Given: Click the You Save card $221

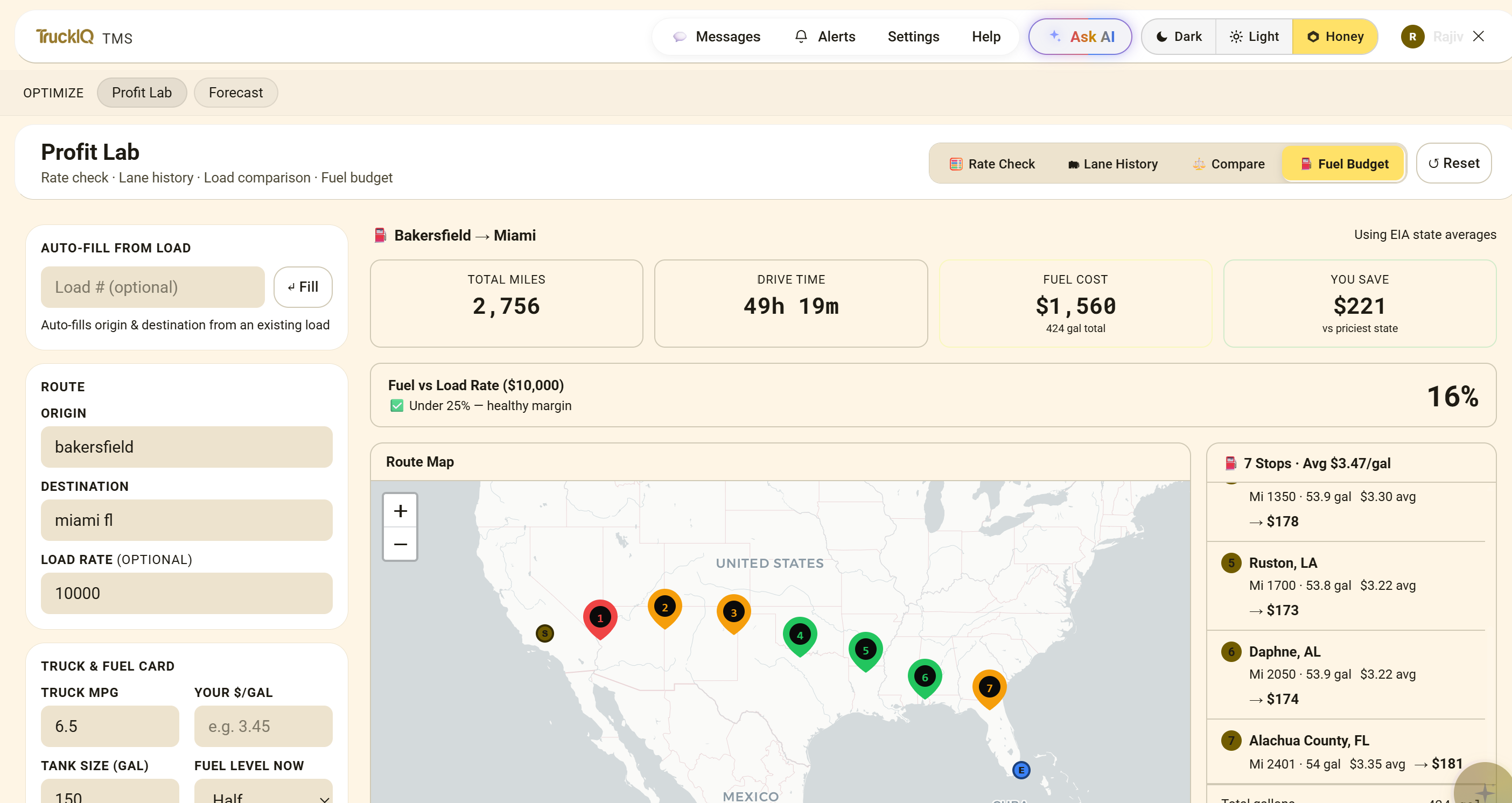Looking at the screenshot, I should (x=1360, y=303).
